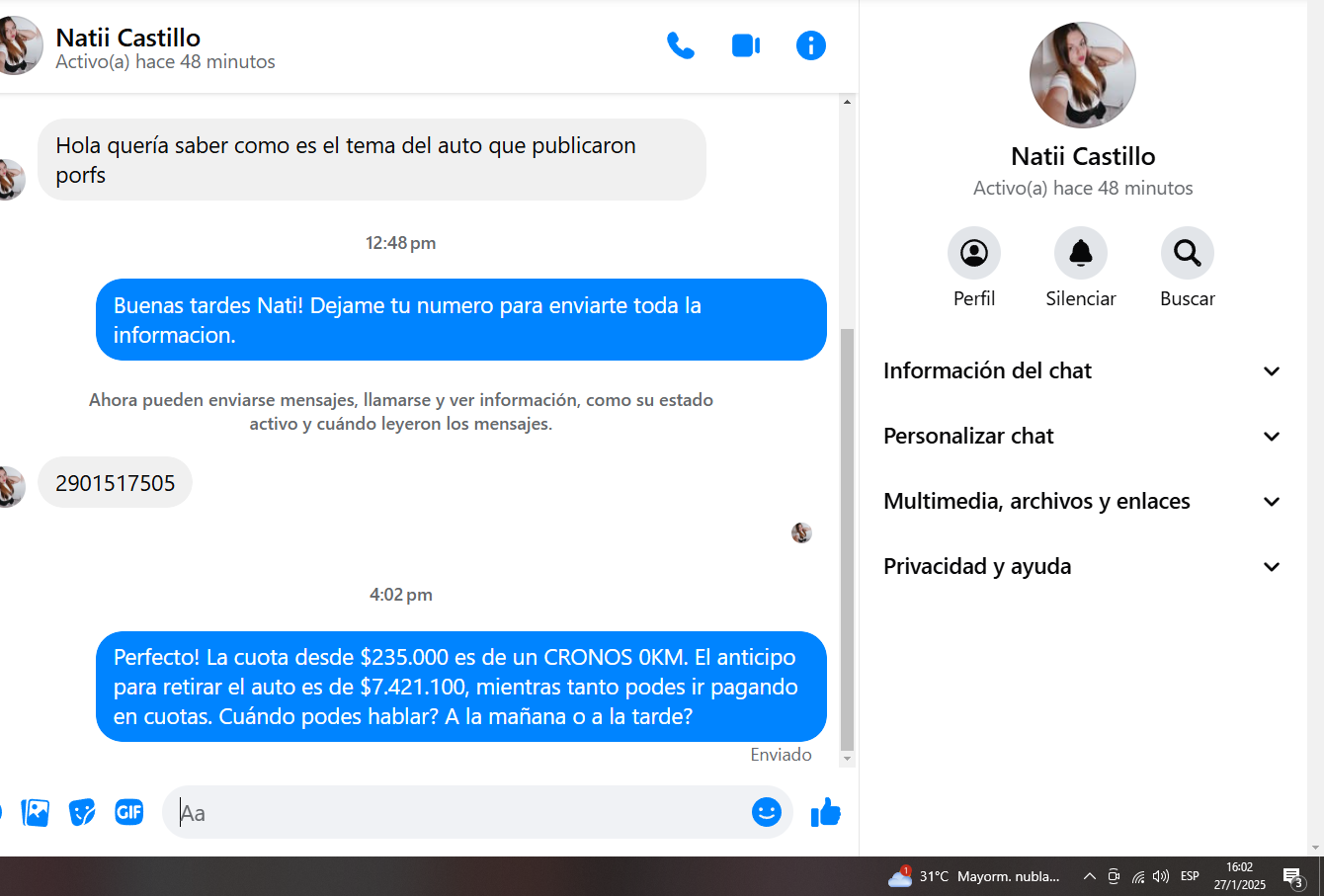
Task: Open Perfil via the profile icon
Action: tap(974, 253)
